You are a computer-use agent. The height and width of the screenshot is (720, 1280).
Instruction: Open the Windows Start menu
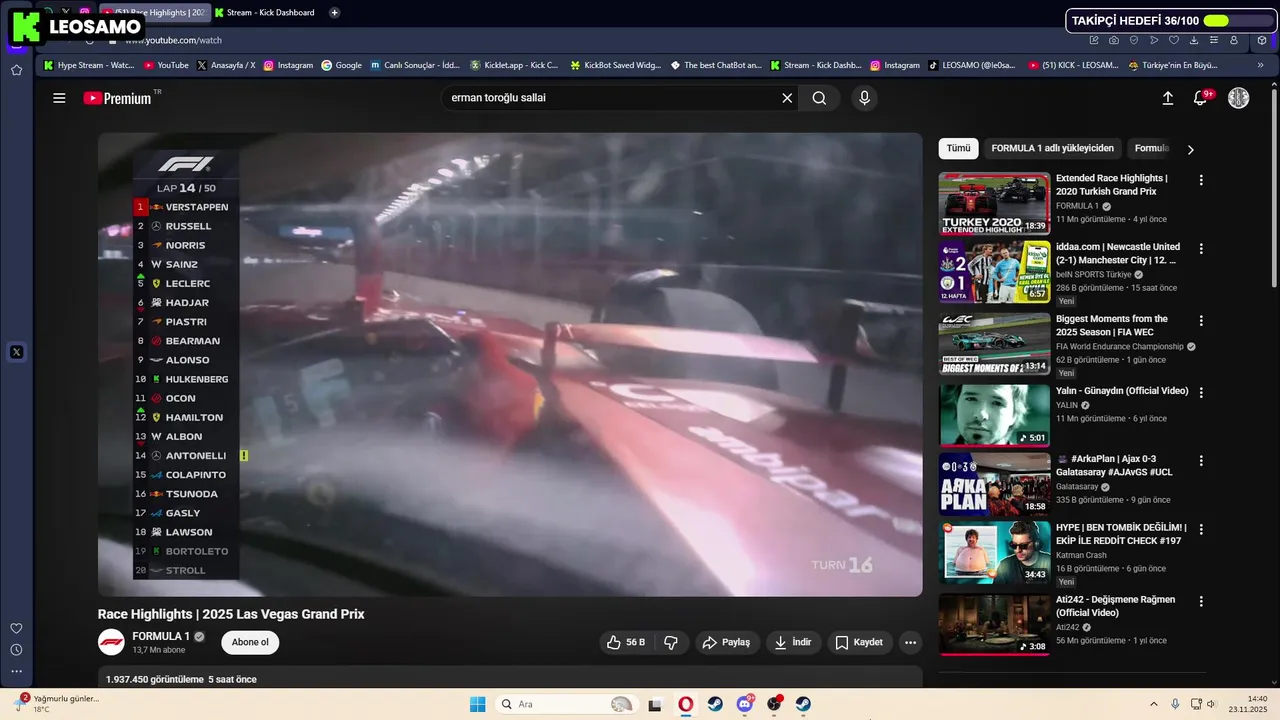[478, 704]
